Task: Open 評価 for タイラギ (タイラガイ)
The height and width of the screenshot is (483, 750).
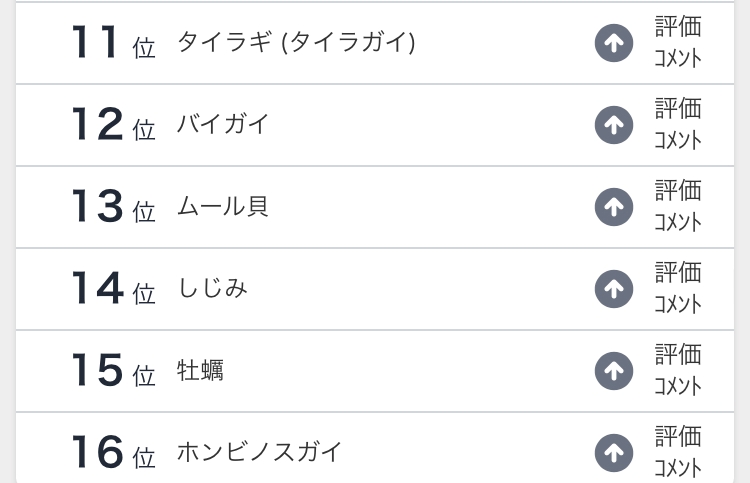Action: tap(678, 27)
